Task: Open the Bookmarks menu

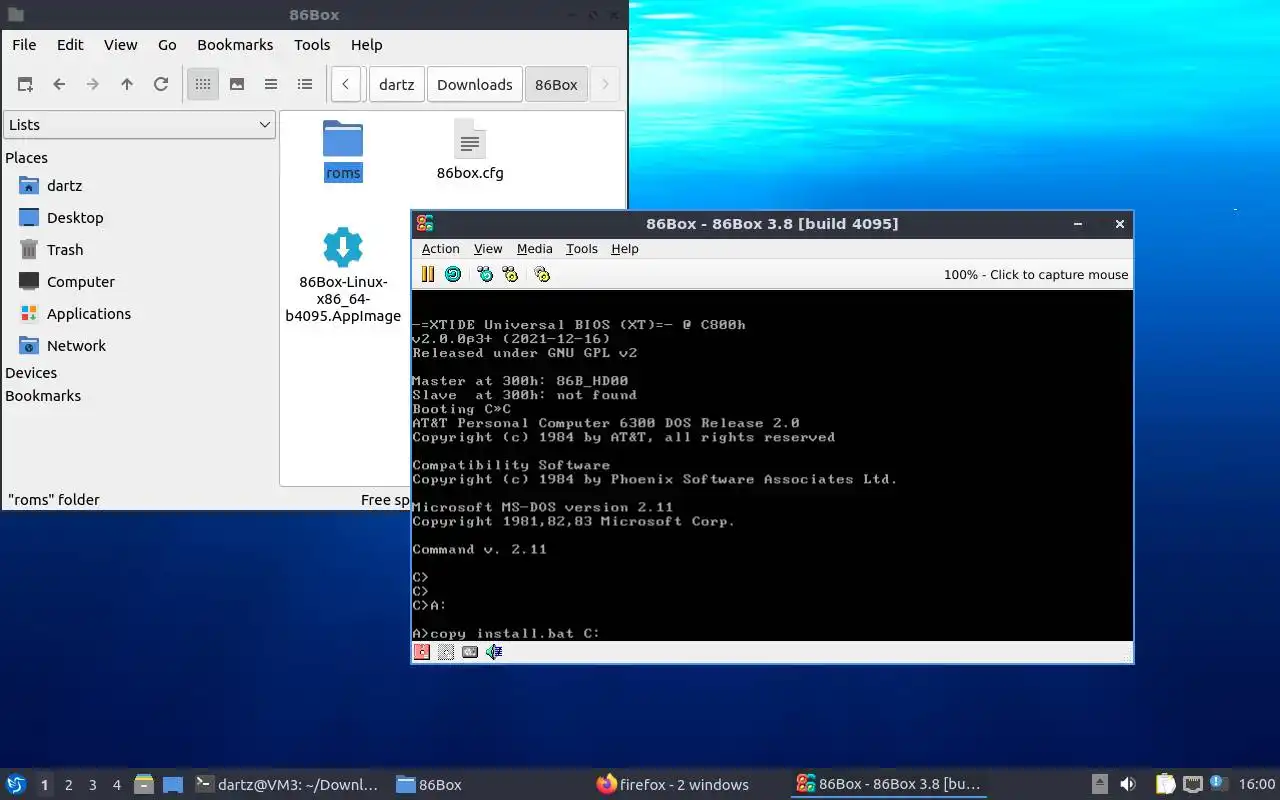Action: coord(235,45)
